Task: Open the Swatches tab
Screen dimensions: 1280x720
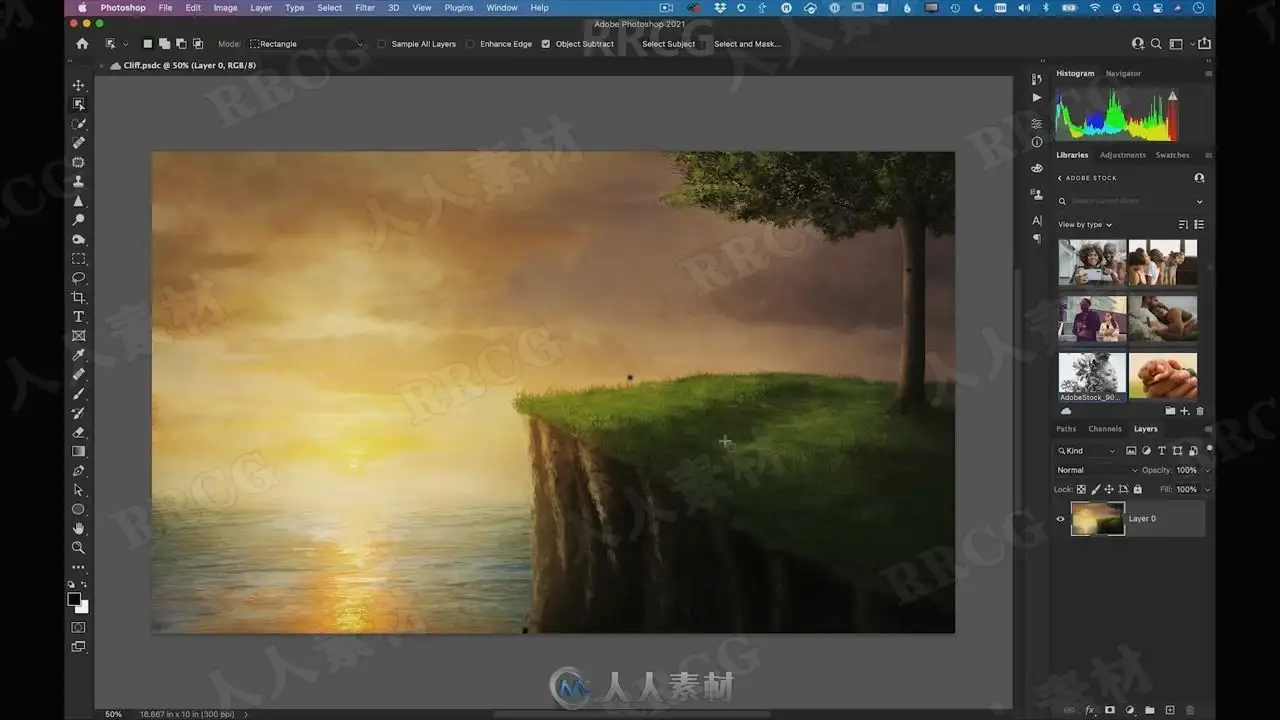Action: (1172, 155)
